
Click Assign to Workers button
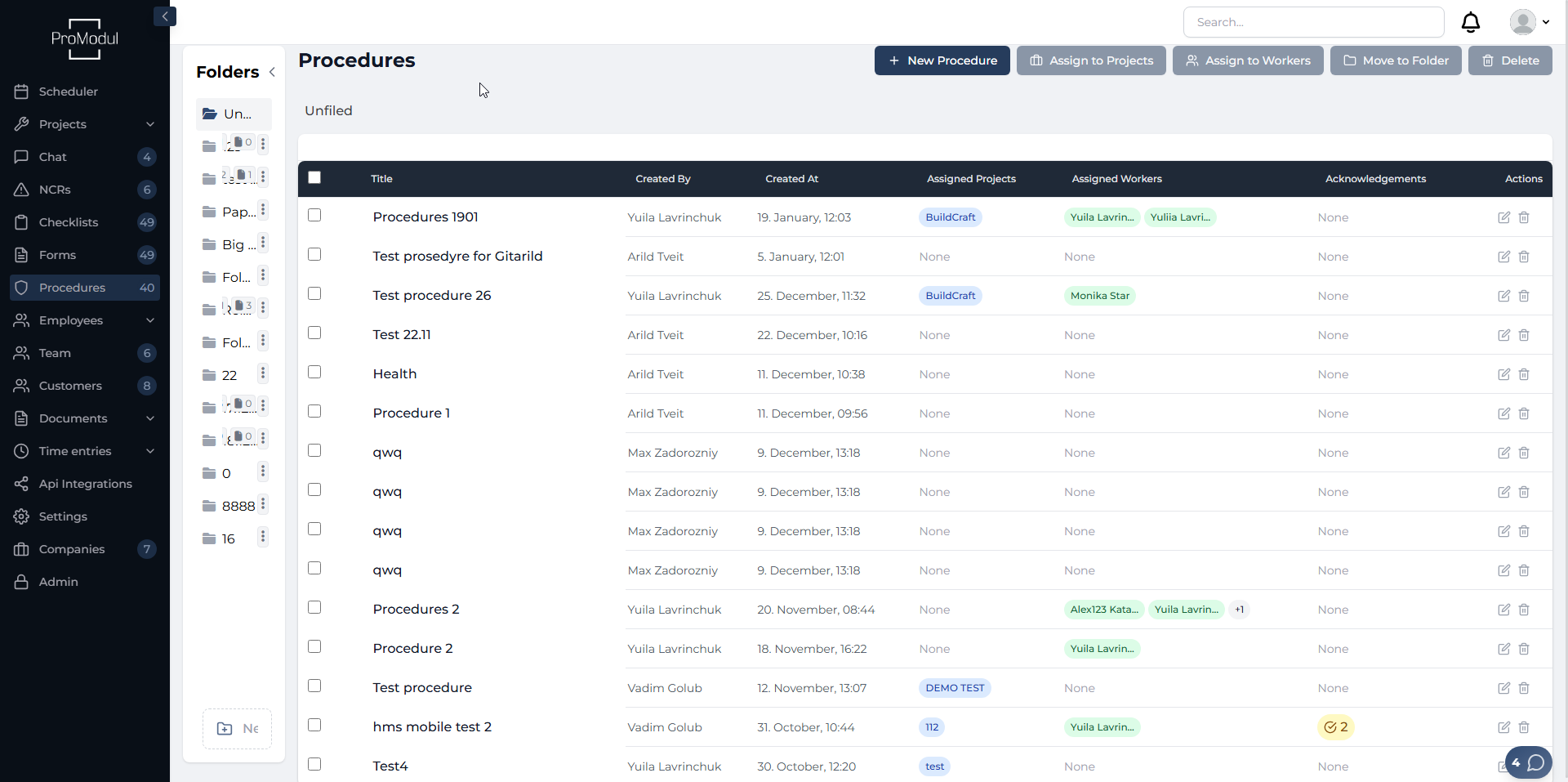1247,60
